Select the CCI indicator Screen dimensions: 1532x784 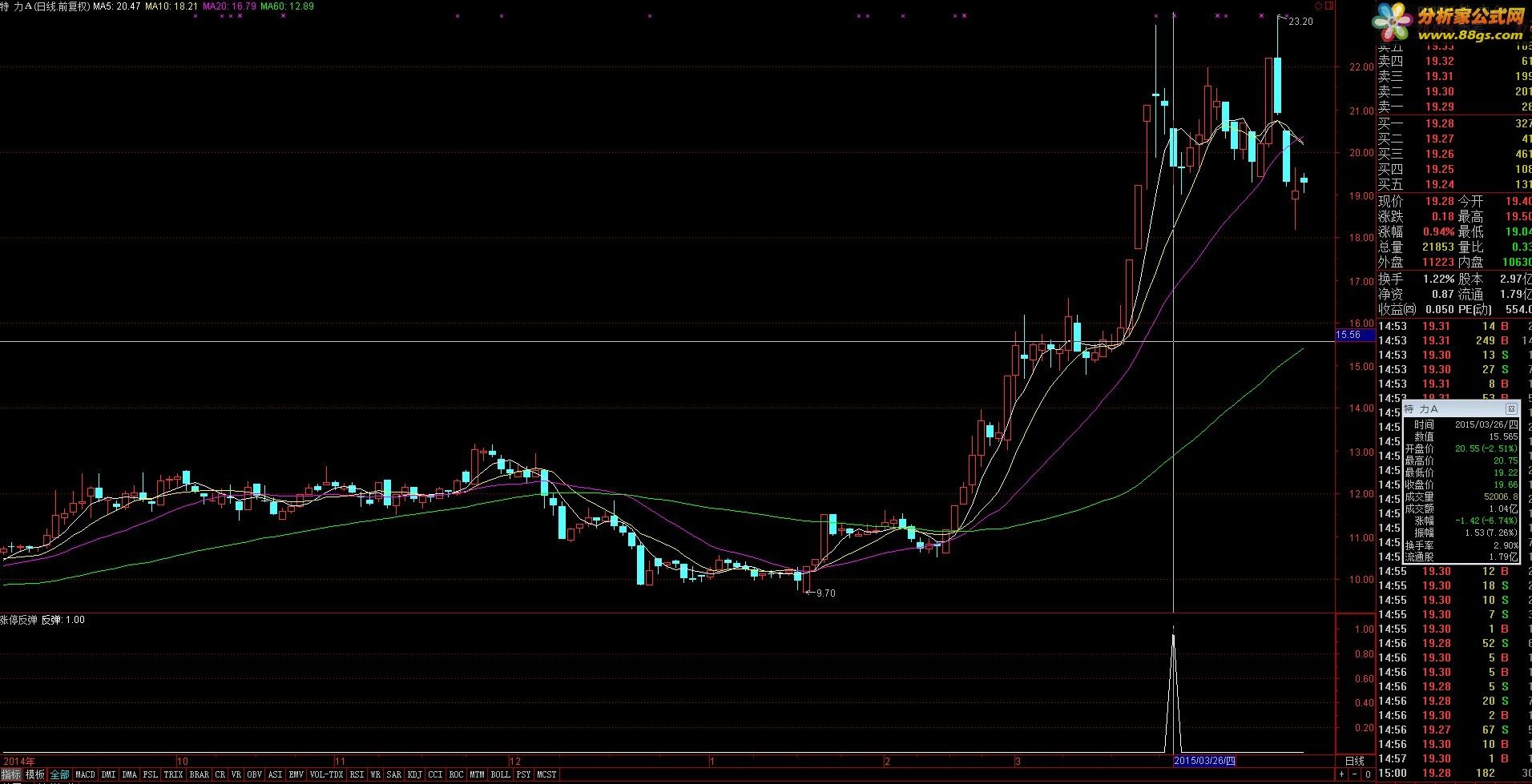(435, 774)
